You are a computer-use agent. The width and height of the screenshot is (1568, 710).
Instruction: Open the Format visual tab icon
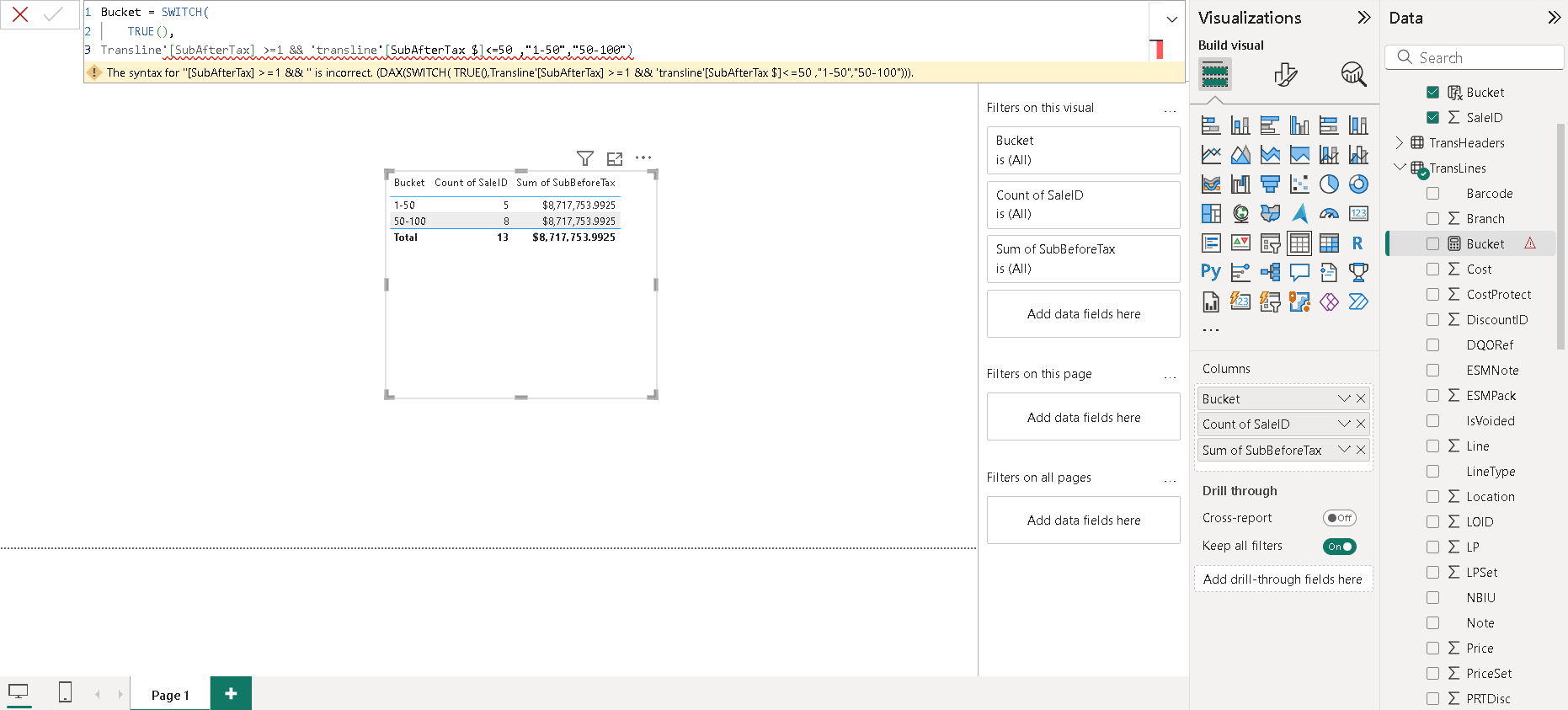point(1285,74)
